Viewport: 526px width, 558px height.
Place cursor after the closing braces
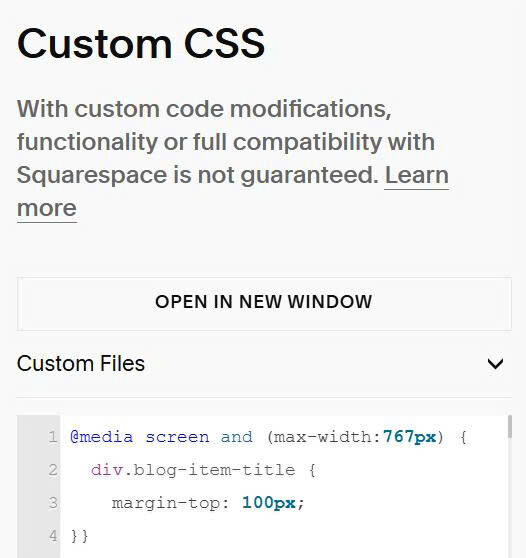pyautogui.click(x=89, y=536)
